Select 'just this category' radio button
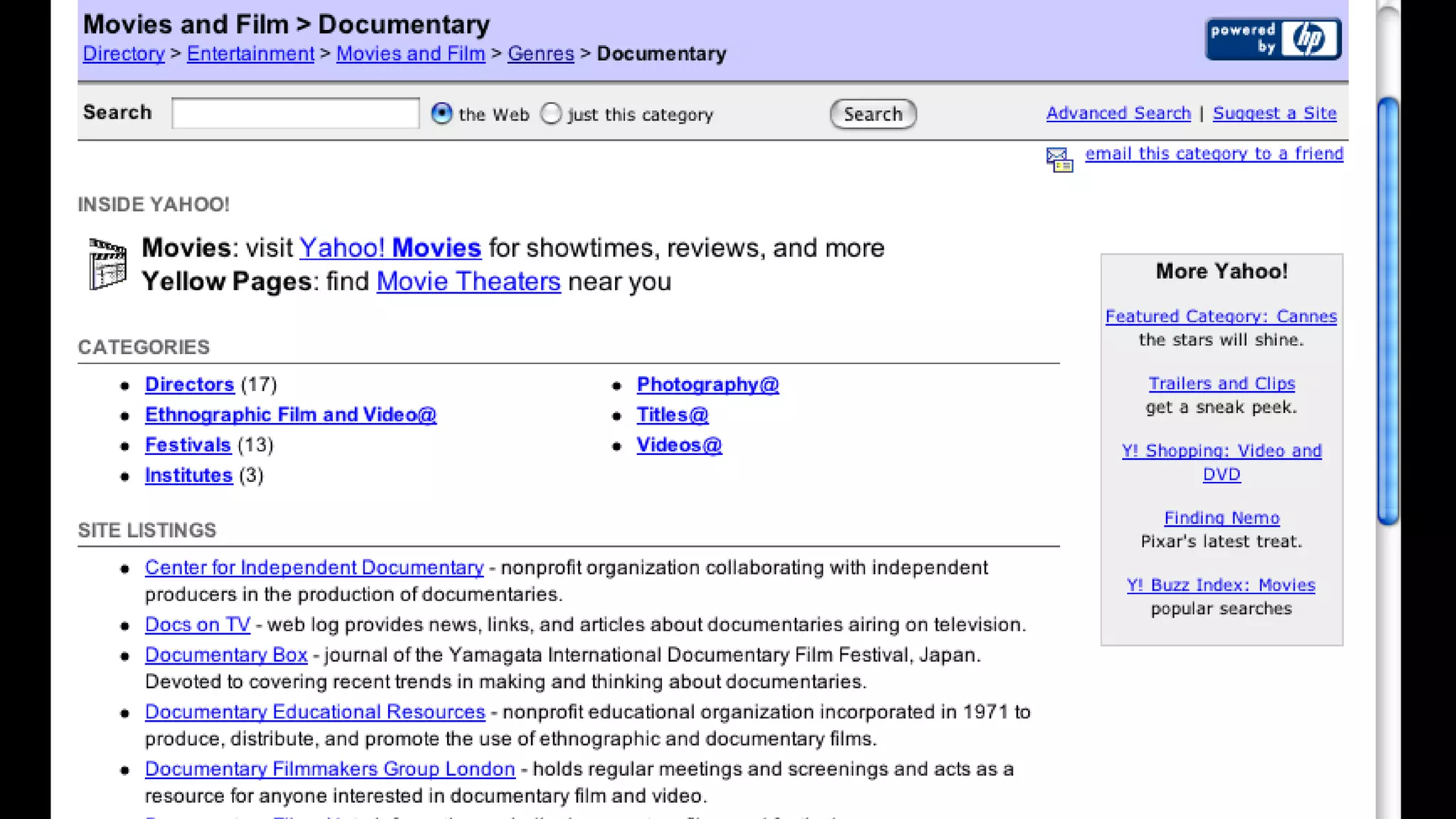The width and height of the screenshot is (1456, 819). tap(551, 114)
